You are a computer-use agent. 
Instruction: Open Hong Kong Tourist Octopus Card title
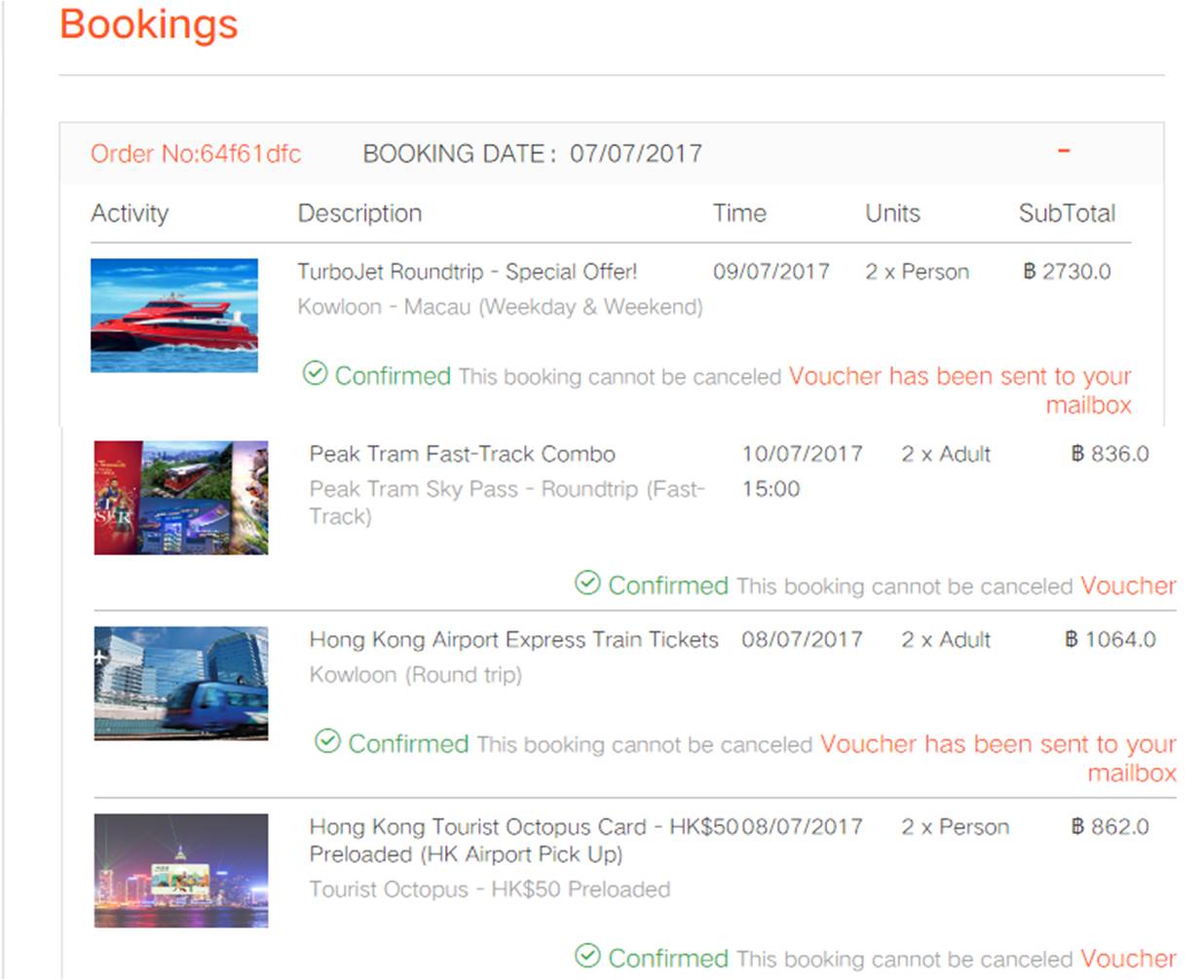click(525, 841)
